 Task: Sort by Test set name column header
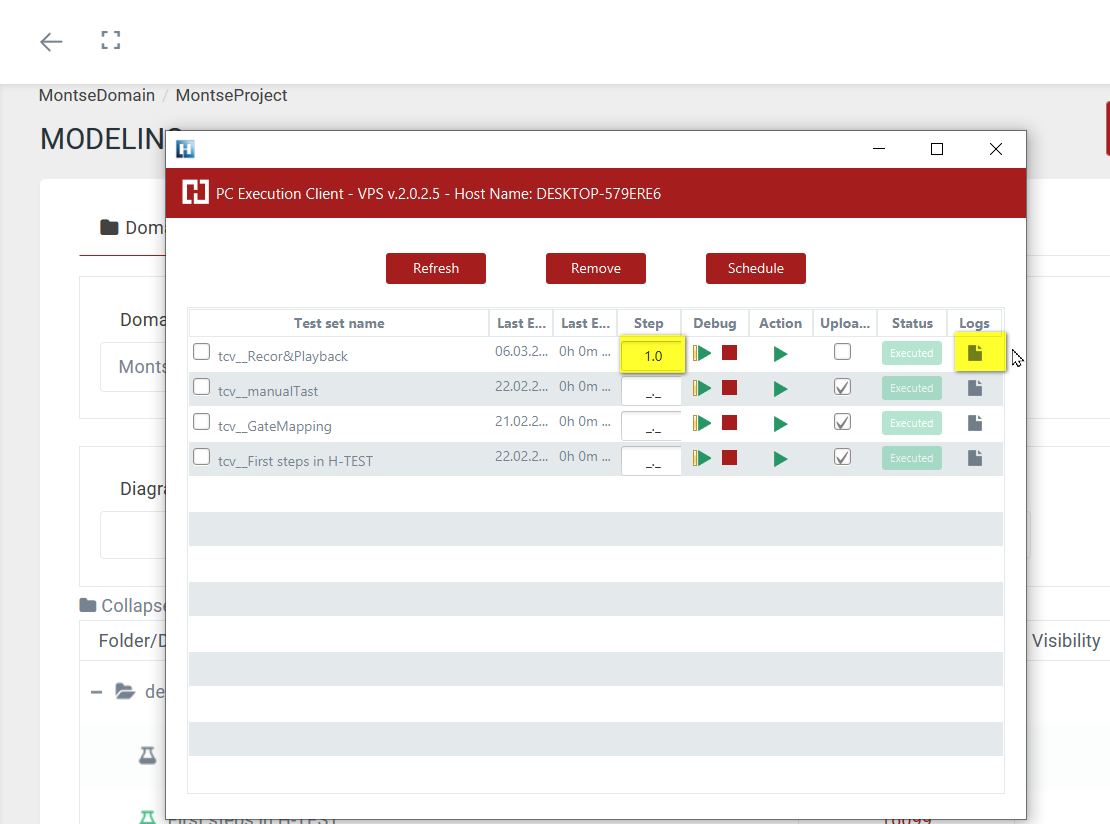339,323
